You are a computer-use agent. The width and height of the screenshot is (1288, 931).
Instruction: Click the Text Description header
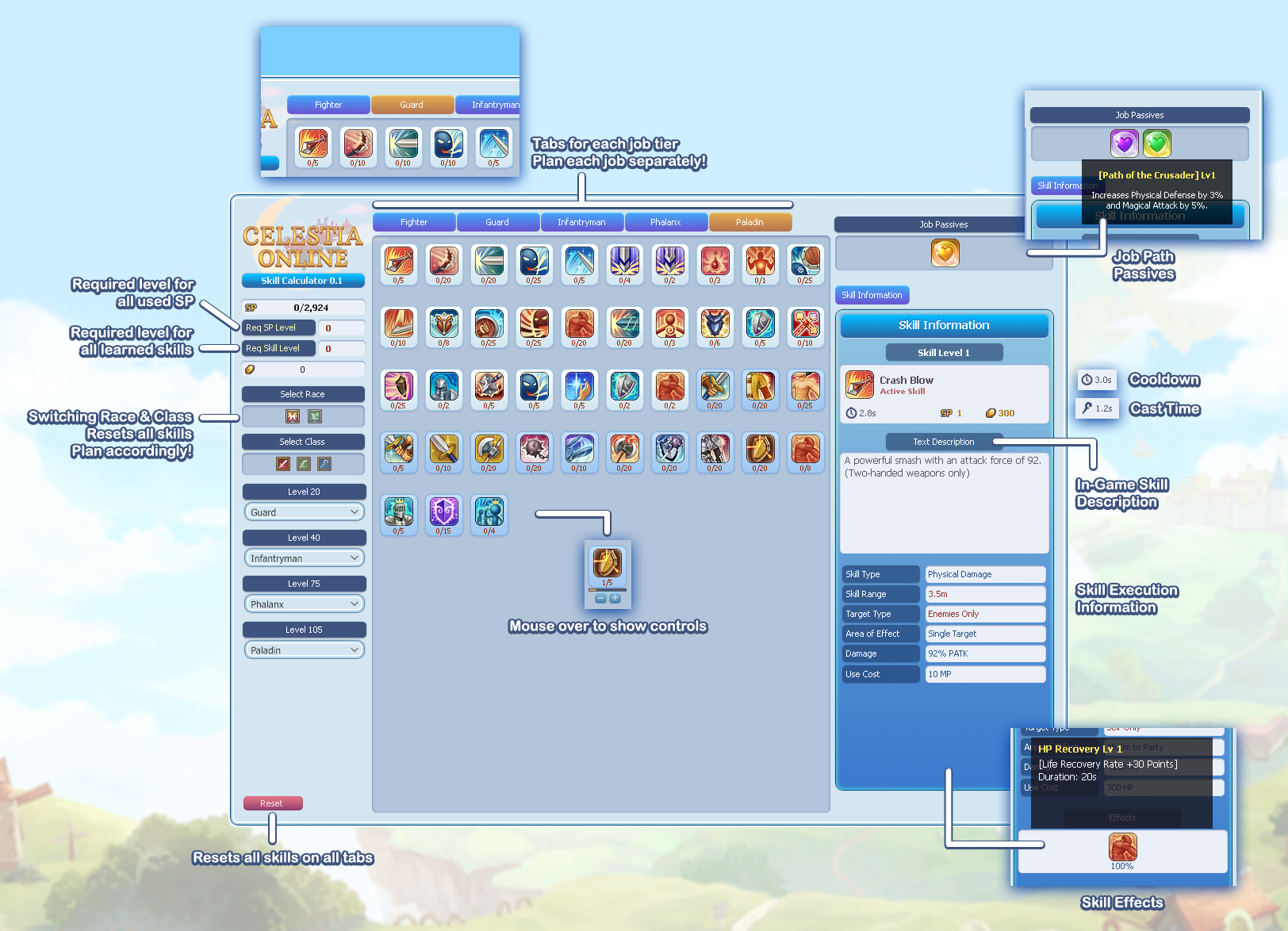point(943,442)
